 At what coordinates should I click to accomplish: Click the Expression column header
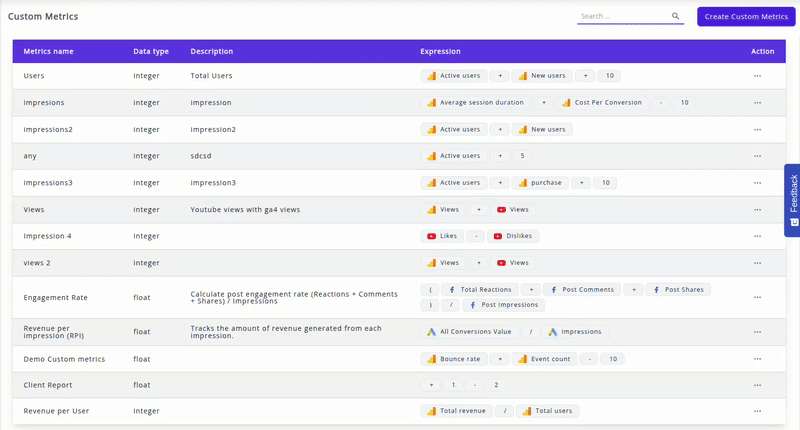click(x=440, y=51)
